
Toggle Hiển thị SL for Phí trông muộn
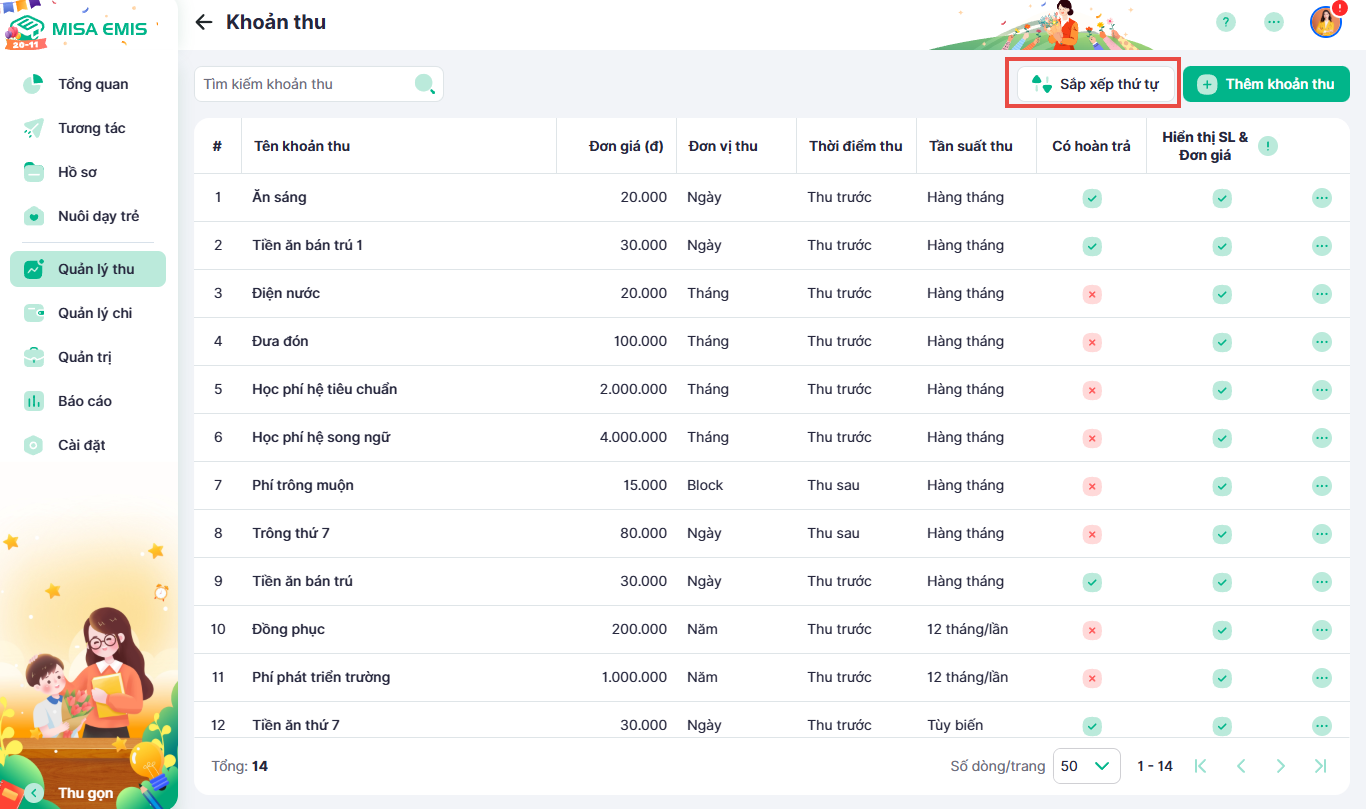(1222, 486)
